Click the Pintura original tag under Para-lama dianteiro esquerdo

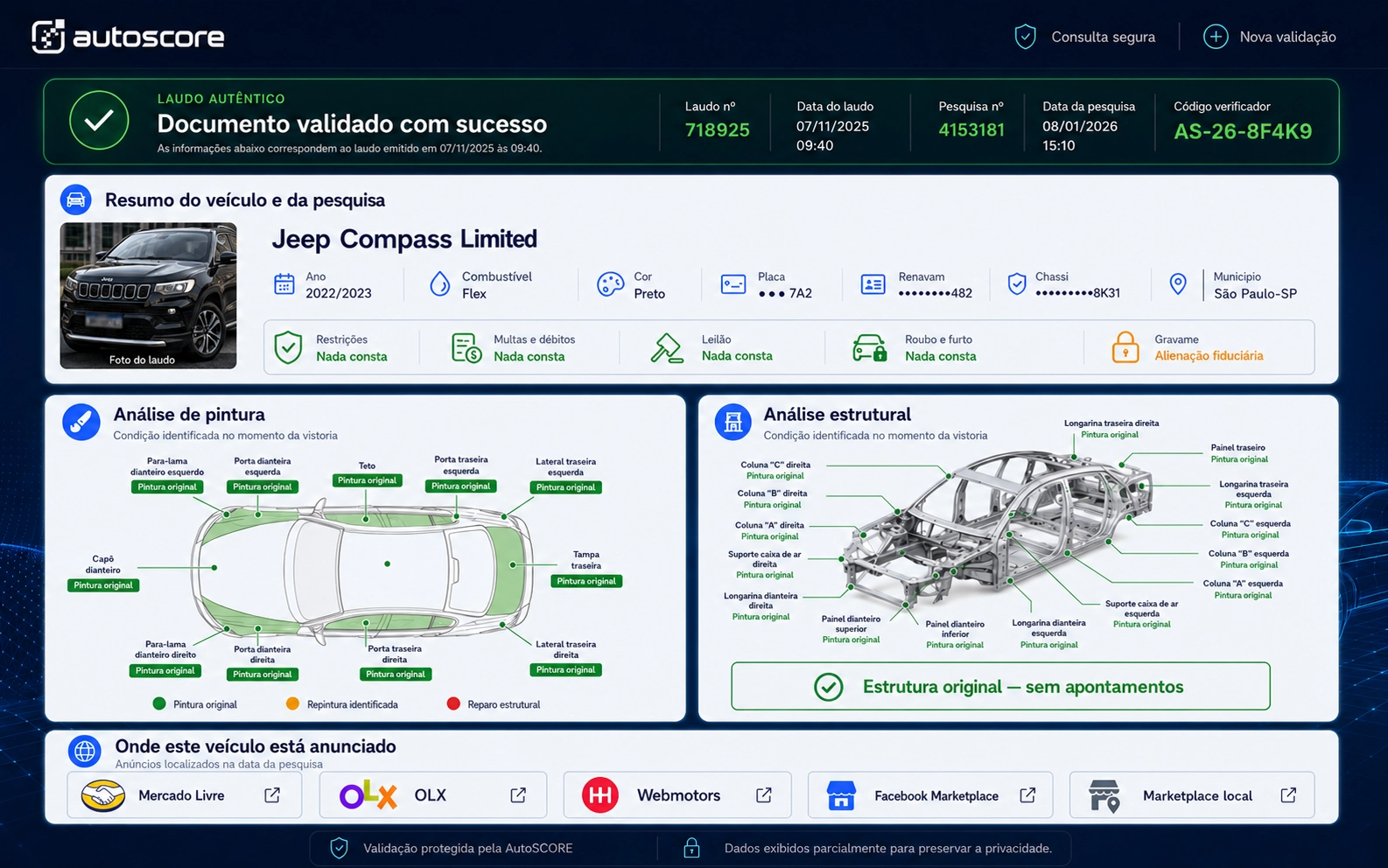[x=167, y=486]
